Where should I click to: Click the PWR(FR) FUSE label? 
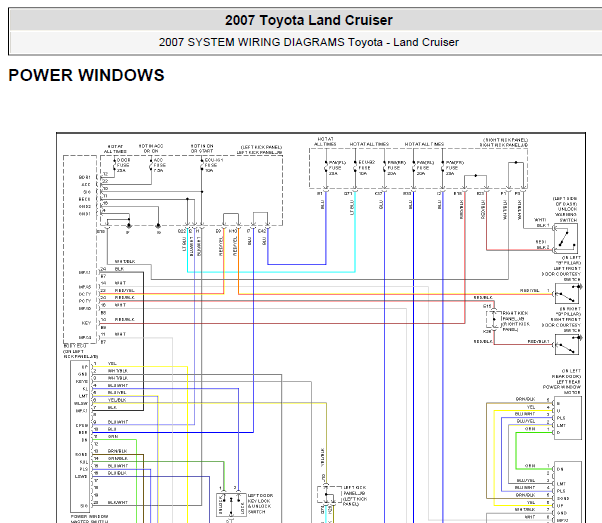coord(454,168)
